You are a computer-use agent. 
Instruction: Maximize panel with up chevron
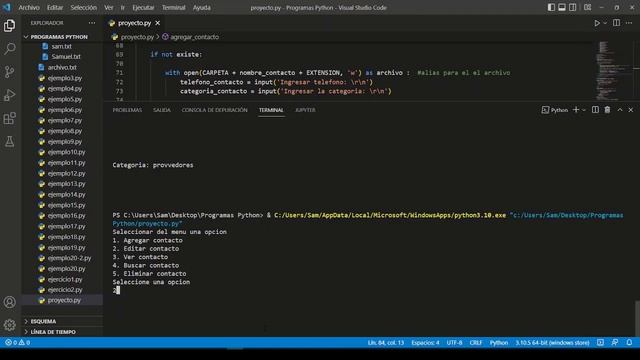pyautogui.click(x=620, y=110)
